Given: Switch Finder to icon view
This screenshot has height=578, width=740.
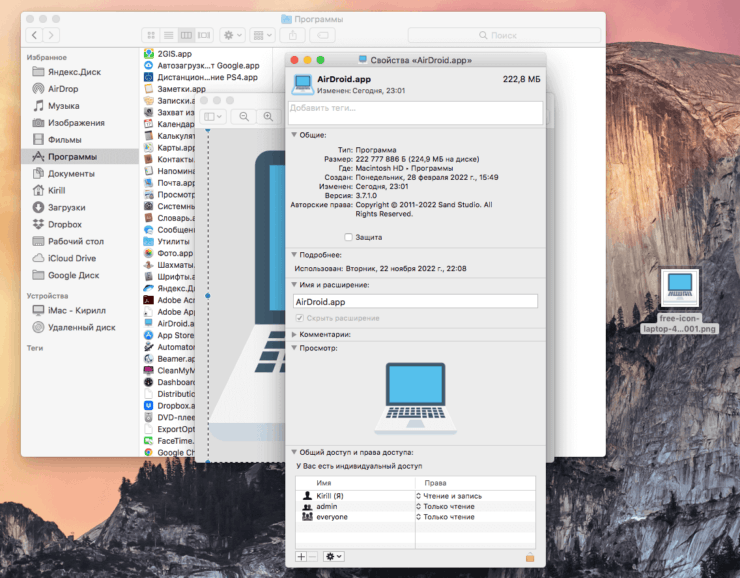Looking at the screenshot, I should [151, 35].
